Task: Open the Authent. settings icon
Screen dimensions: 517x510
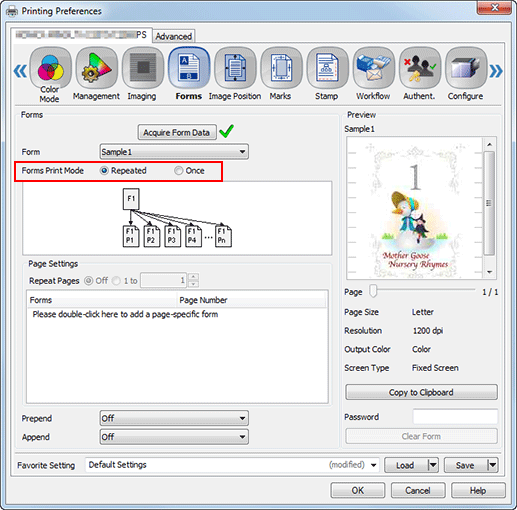Action: point(420,68)
